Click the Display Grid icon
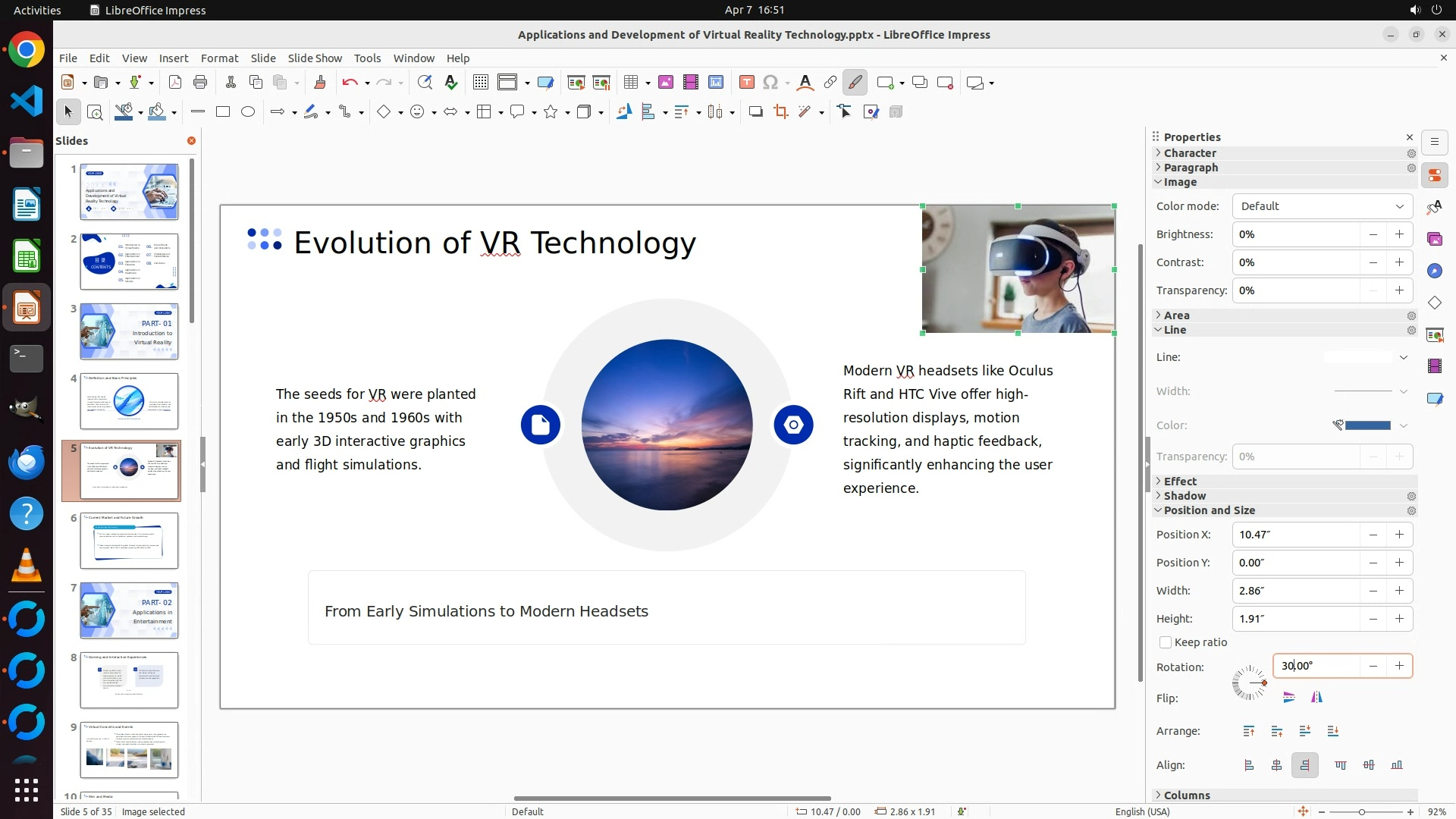The width and height of the screenshot is (1456, 819). pyautogui.click(x=480, y=83)
